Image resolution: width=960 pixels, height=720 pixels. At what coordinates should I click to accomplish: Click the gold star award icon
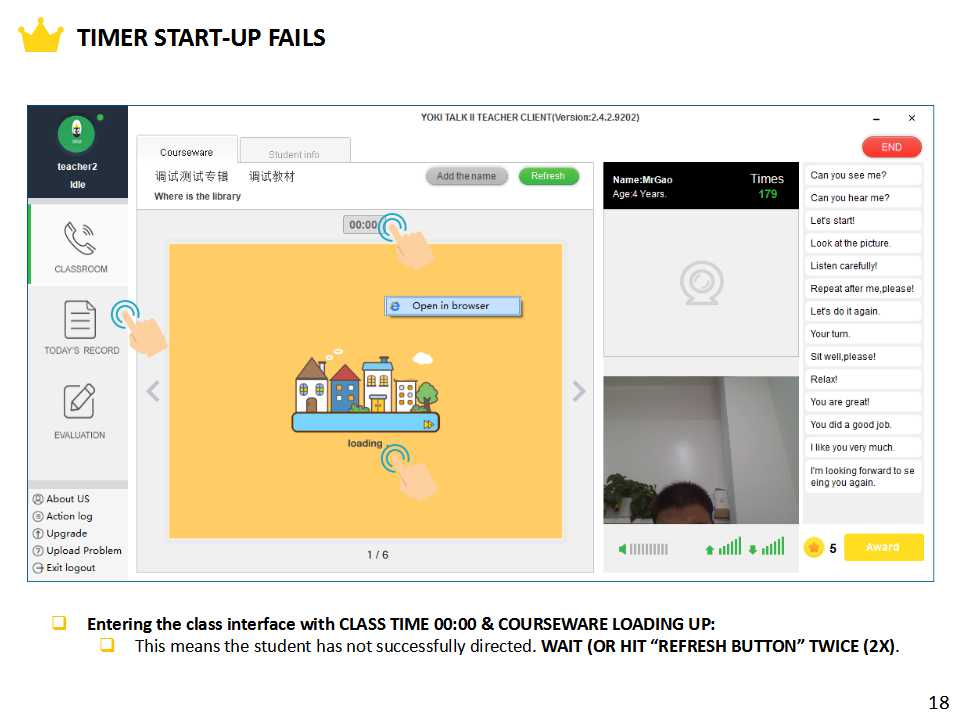pyautogui.click(x=814, y=547)
